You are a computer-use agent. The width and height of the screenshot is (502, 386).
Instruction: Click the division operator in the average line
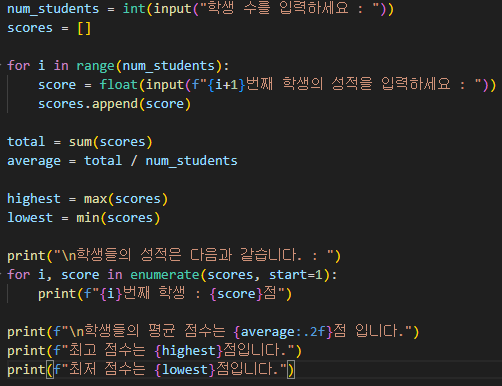coord(134,161)
